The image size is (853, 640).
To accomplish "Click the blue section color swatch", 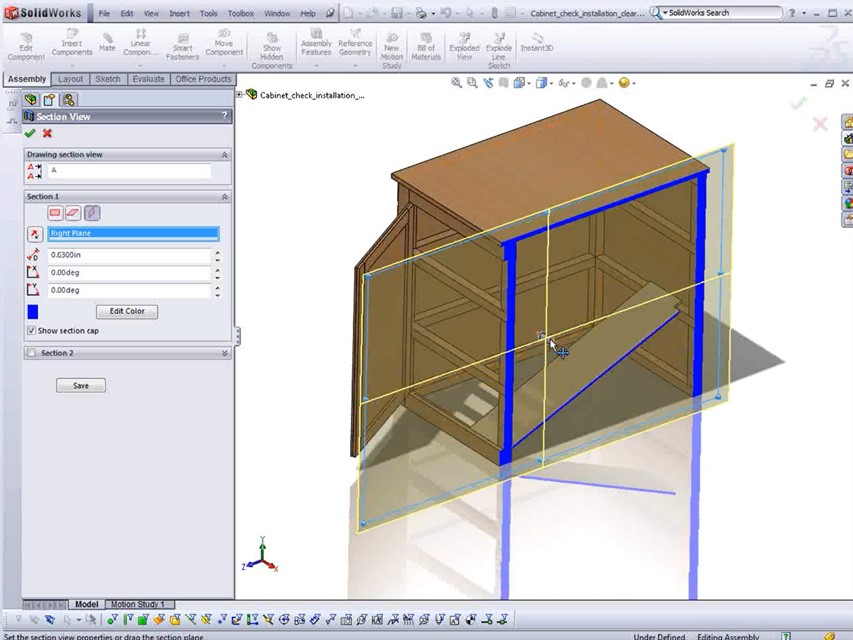I will pyautogui.click(x=33, y=312).
